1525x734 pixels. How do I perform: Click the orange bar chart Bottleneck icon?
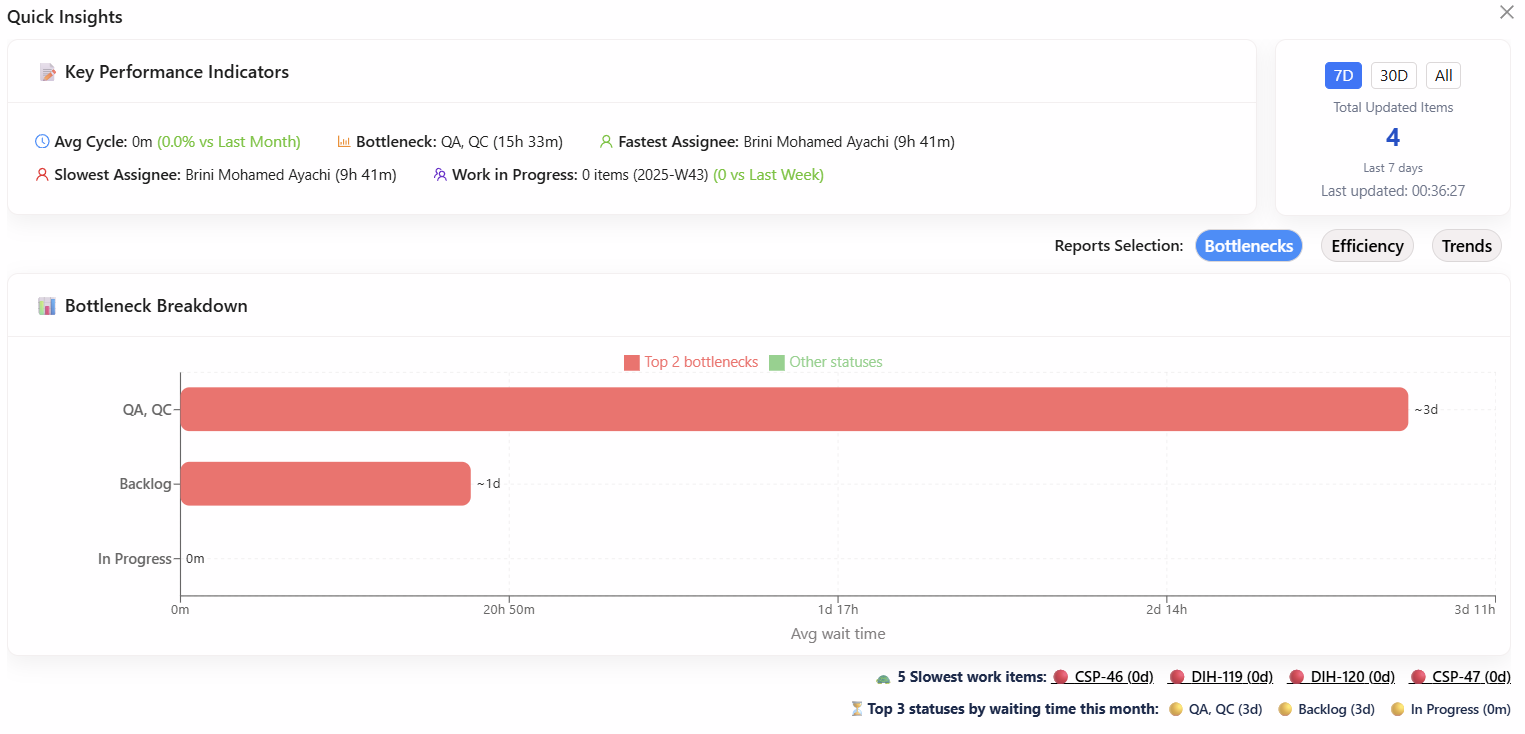(344, 142)
